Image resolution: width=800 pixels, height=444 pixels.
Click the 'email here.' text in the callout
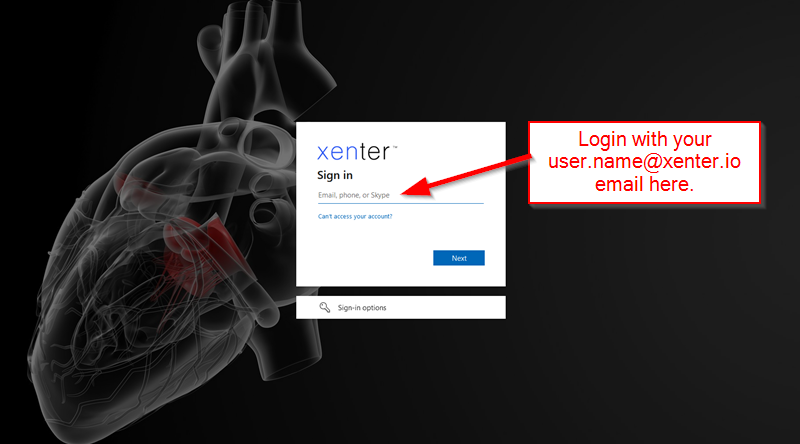coord(644,184)
